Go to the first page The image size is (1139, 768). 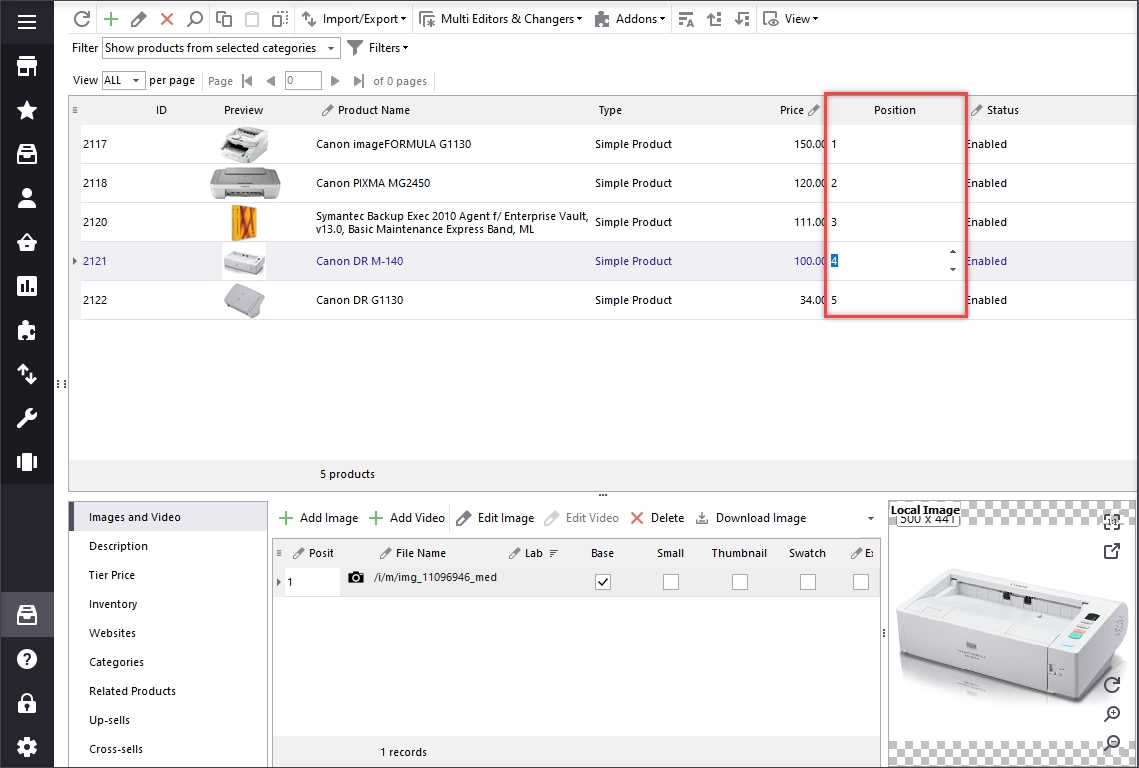click(247, 81)
